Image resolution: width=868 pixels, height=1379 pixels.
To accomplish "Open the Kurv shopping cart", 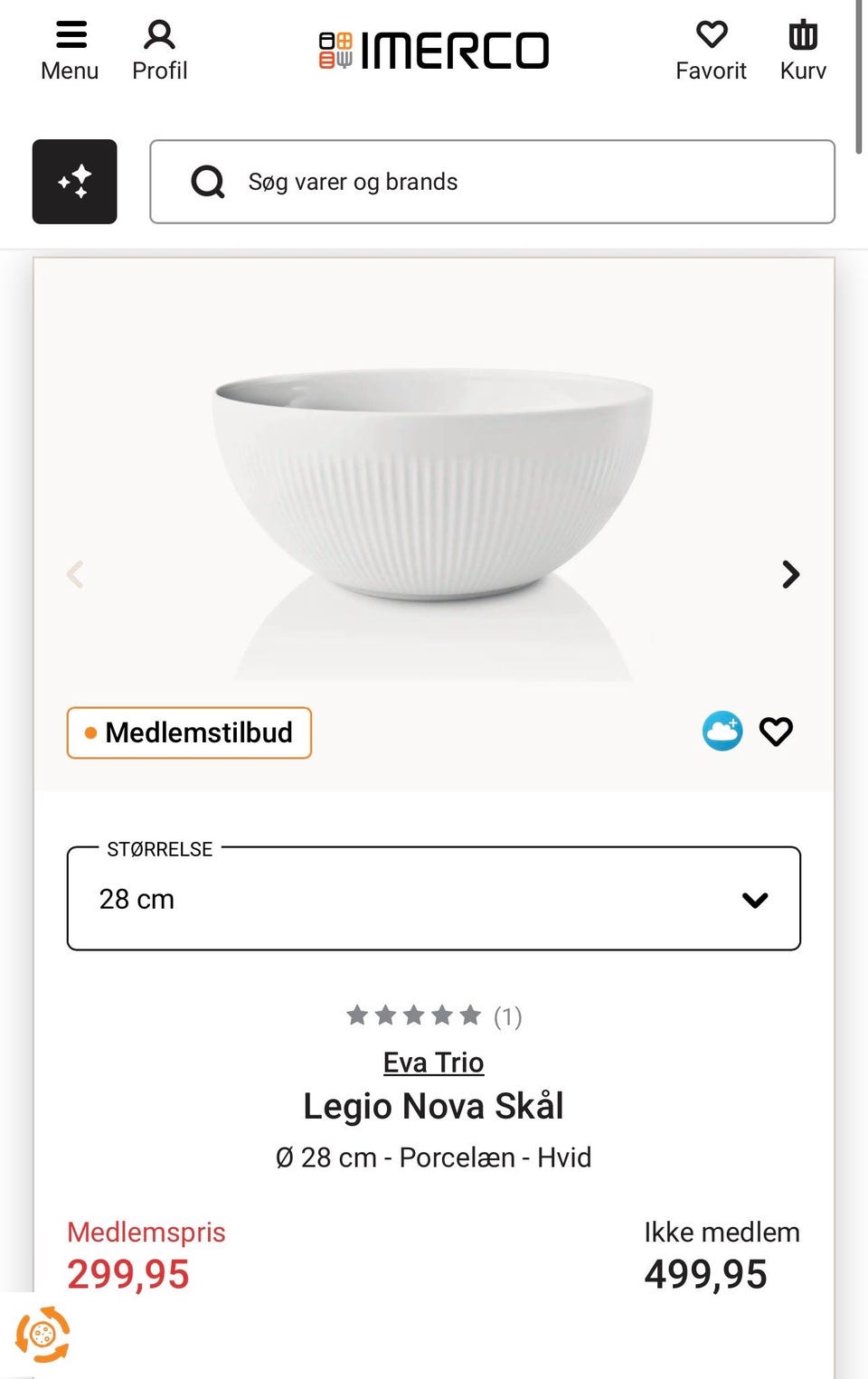I will pyautogui.click(x=802, y=47).
